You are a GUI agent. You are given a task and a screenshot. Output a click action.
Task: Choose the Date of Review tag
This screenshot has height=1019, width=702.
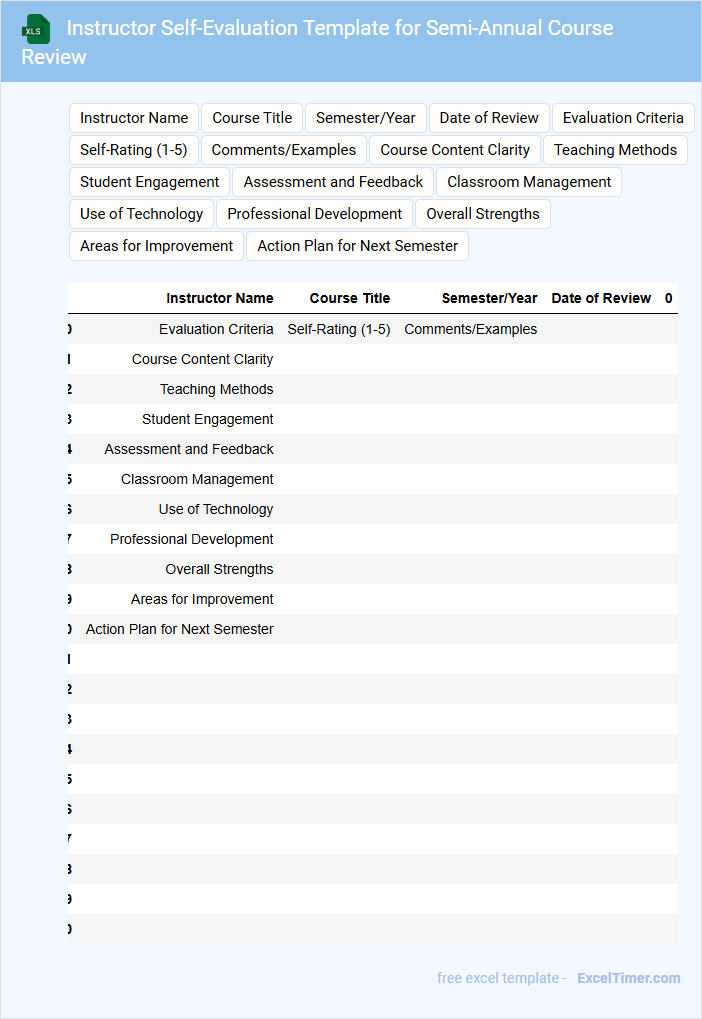click(489, 118)
